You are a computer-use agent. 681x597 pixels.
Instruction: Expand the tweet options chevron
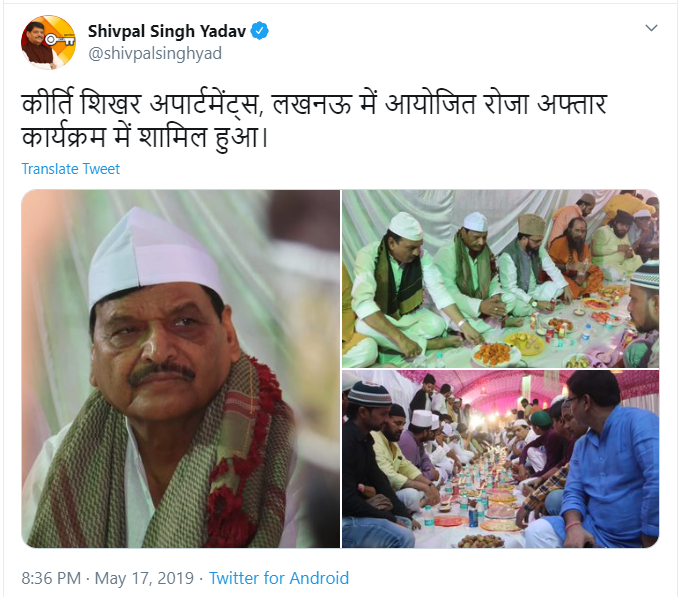[x=651, y=28]
